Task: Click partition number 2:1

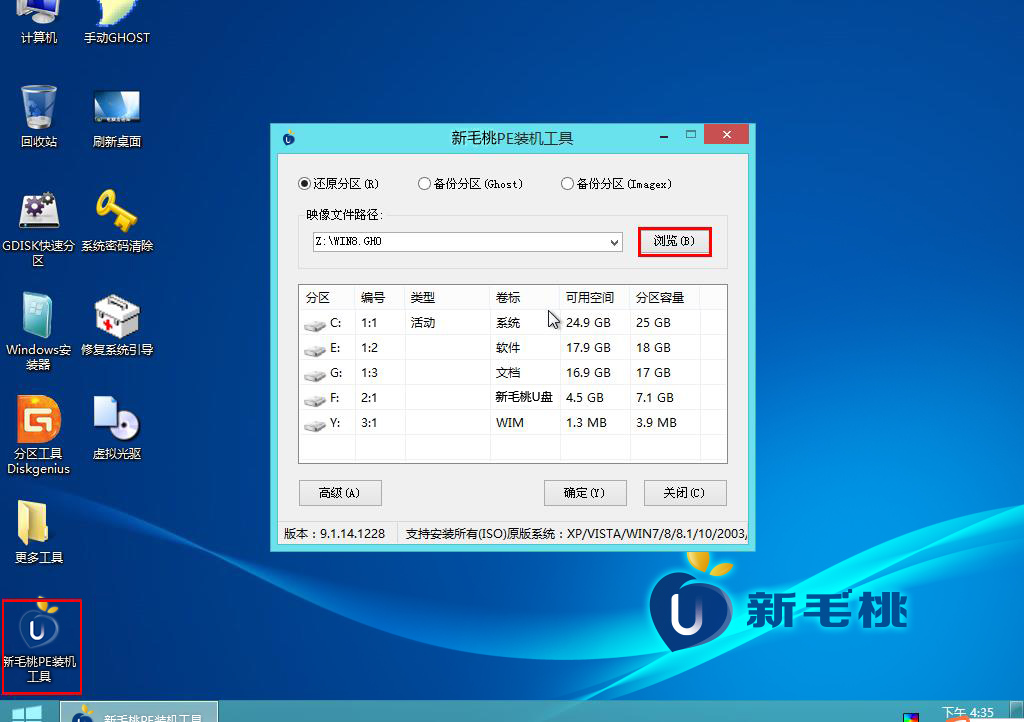Action: [x=369, y=398]
